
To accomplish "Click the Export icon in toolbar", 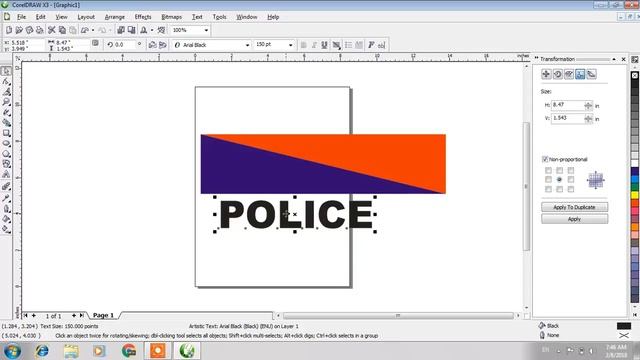I will [x=131, y=30].
